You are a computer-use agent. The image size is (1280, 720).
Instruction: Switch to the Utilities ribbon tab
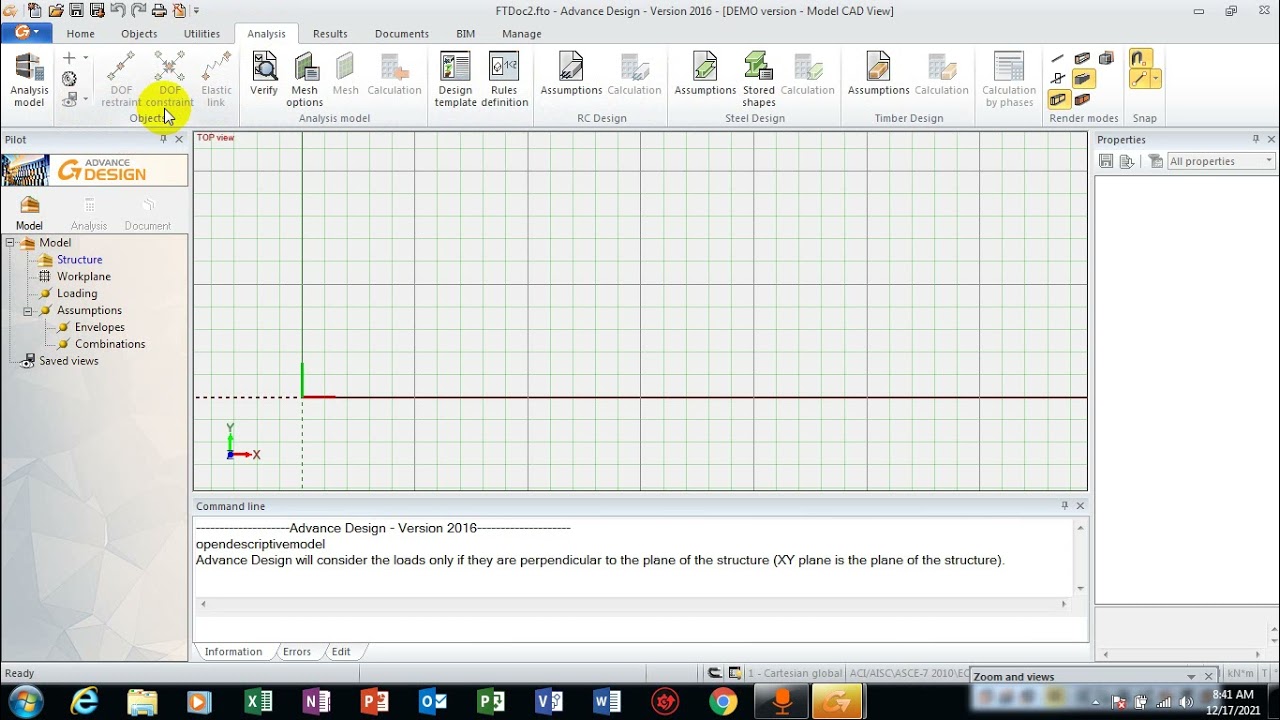click(201, 33)
